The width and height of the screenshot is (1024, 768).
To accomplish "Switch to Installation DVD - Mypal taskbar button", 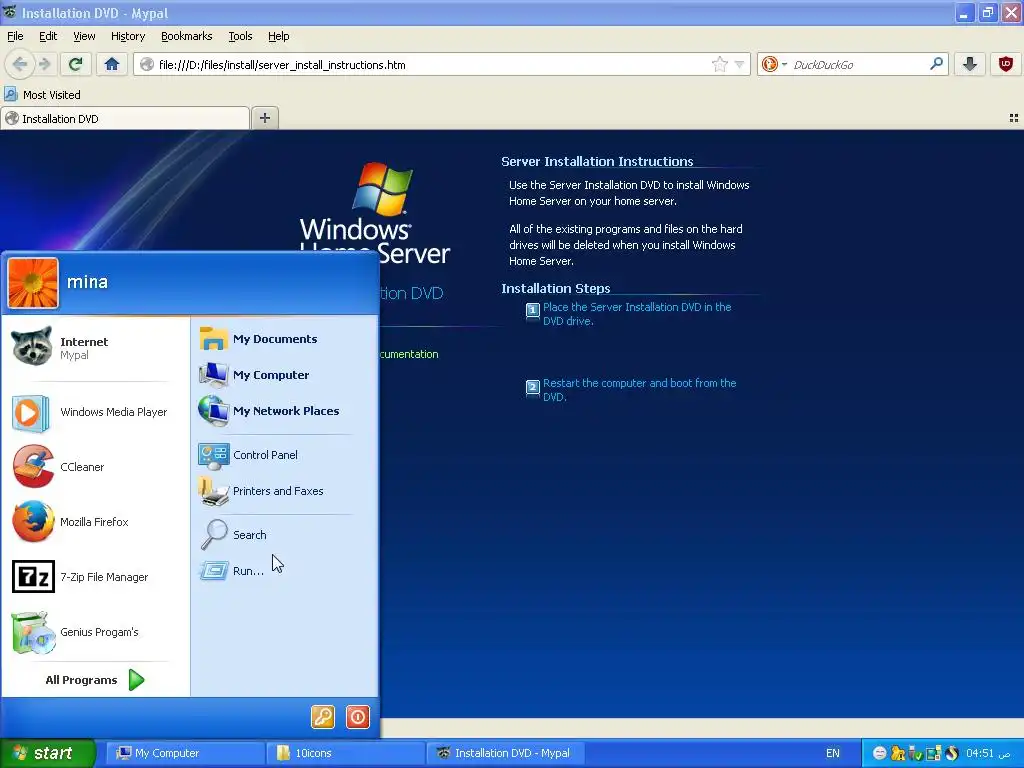I will [x=505, y=753].
